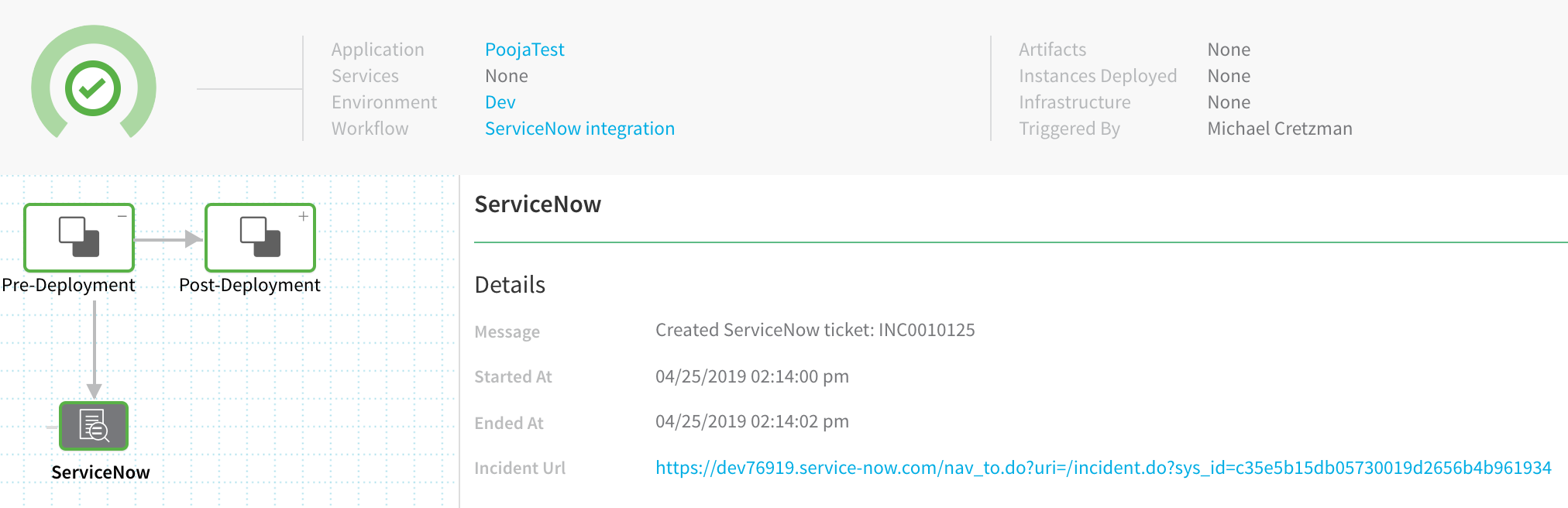Click the Application field label

tap(378, 50)
